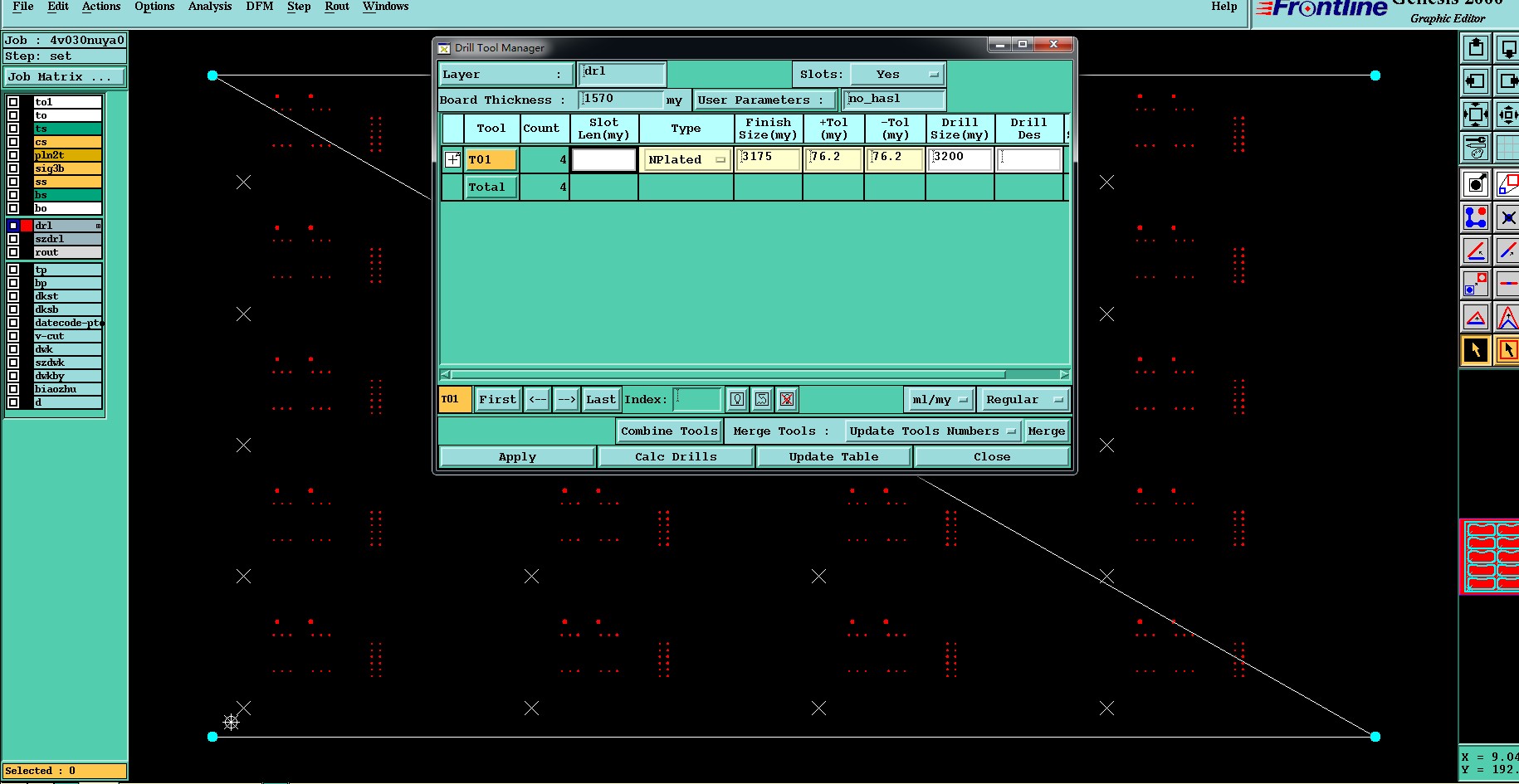Screen dimensions: 1519x784
Task: Select the T01 tool cell in table
Action: tap(491, 159)
